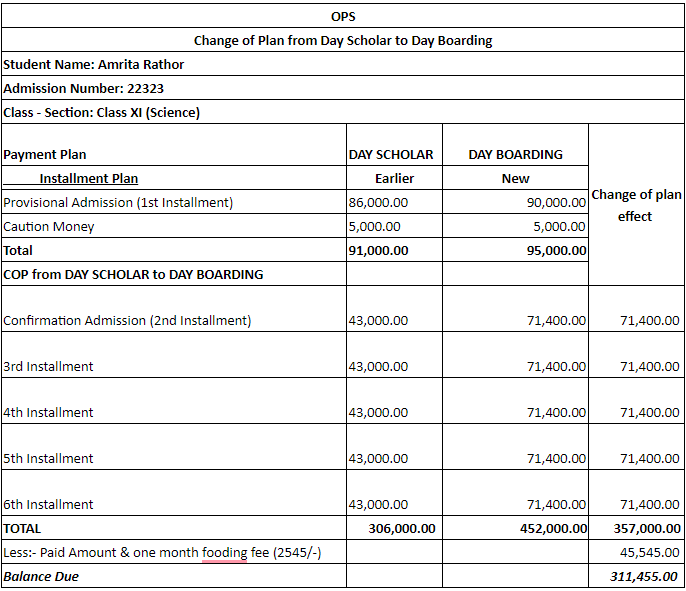Click the Change of plan effect cell

pos(636,205)
